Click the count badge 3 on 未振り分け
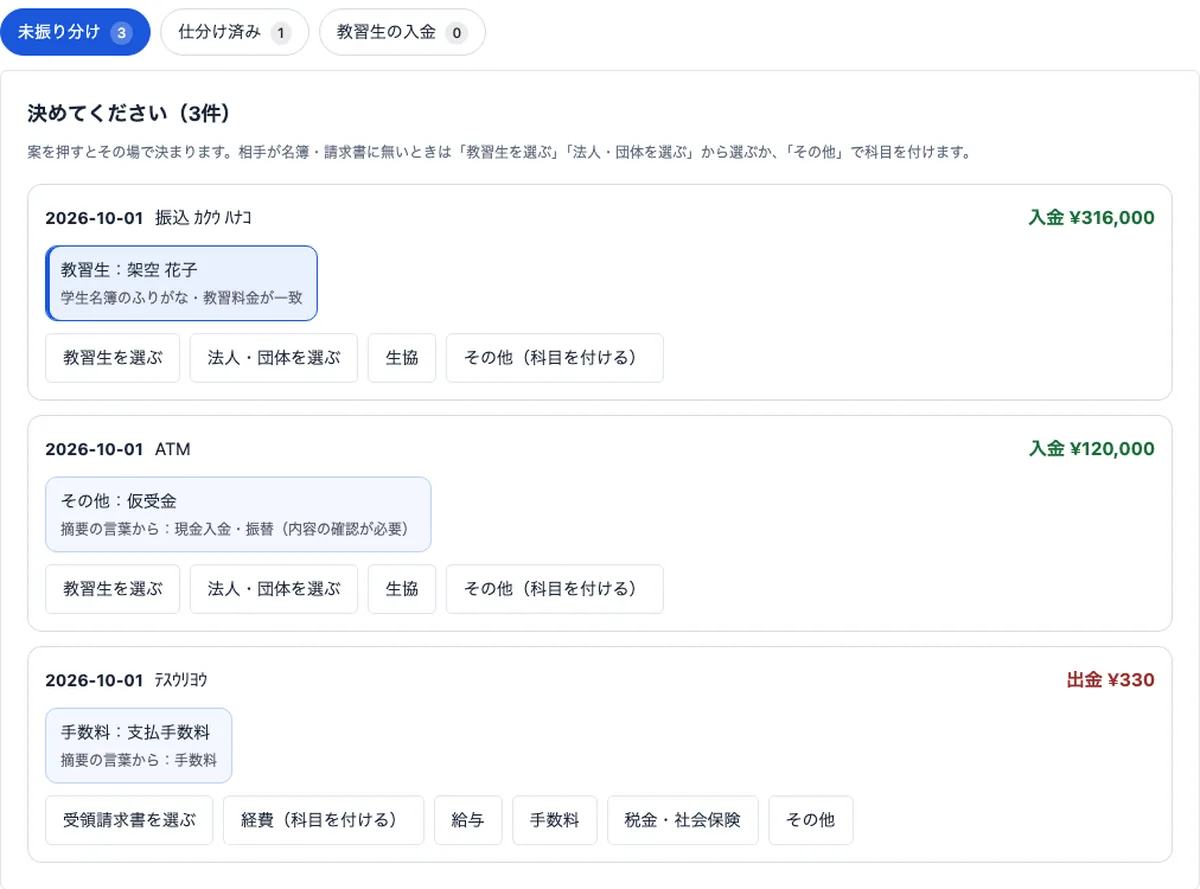 [121, 33]
